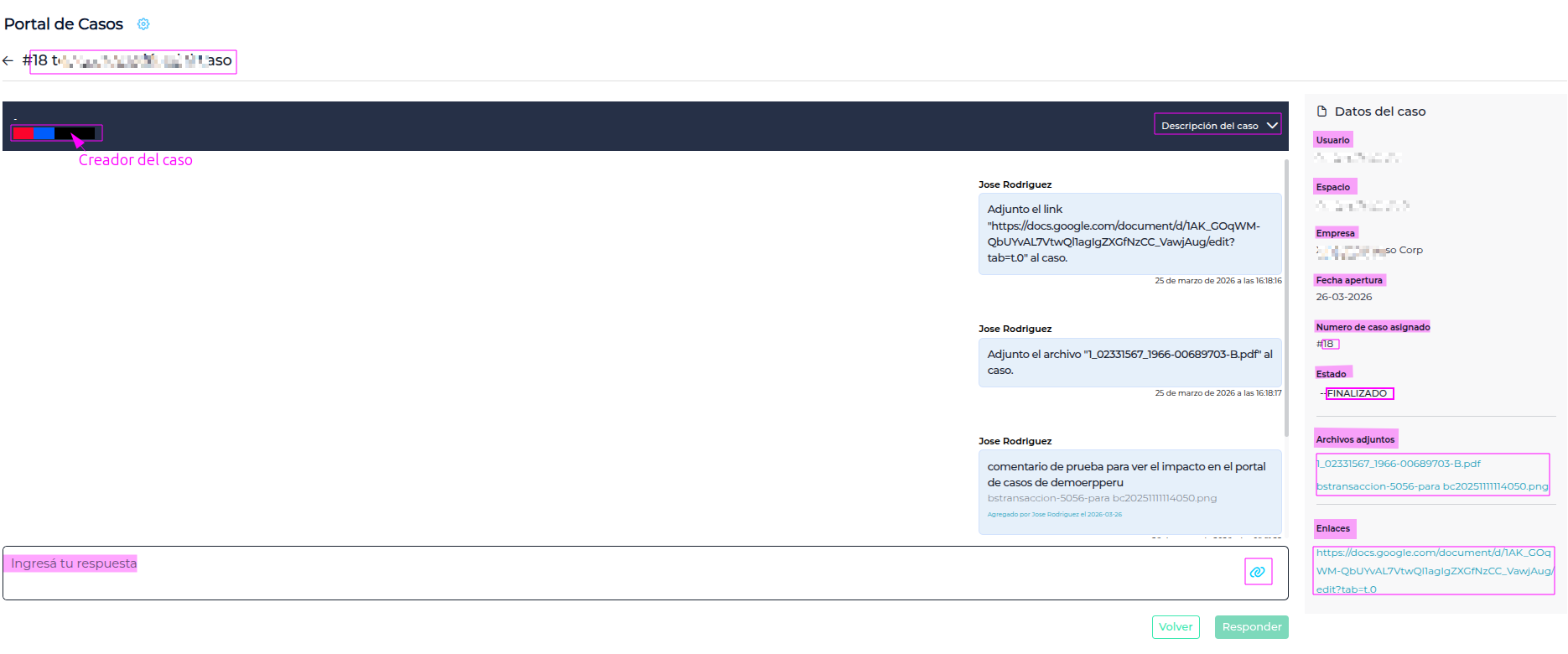This screenshot has height=654, width=1568.
Task: Click the back arrow before case #18
Action: (x=8, y=60)
